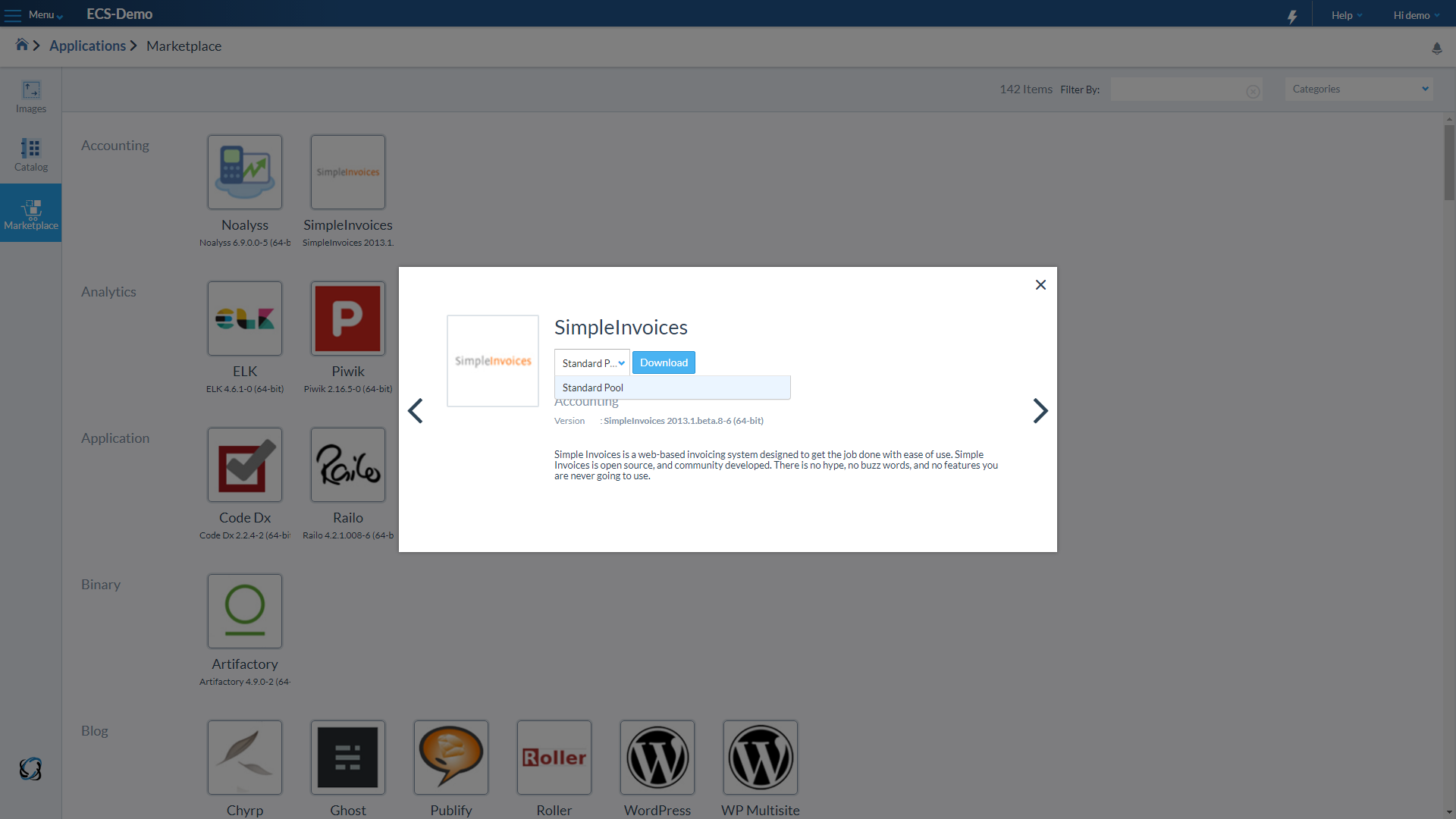Click the SimpleInvoices dialog heading

click(620, 328)
